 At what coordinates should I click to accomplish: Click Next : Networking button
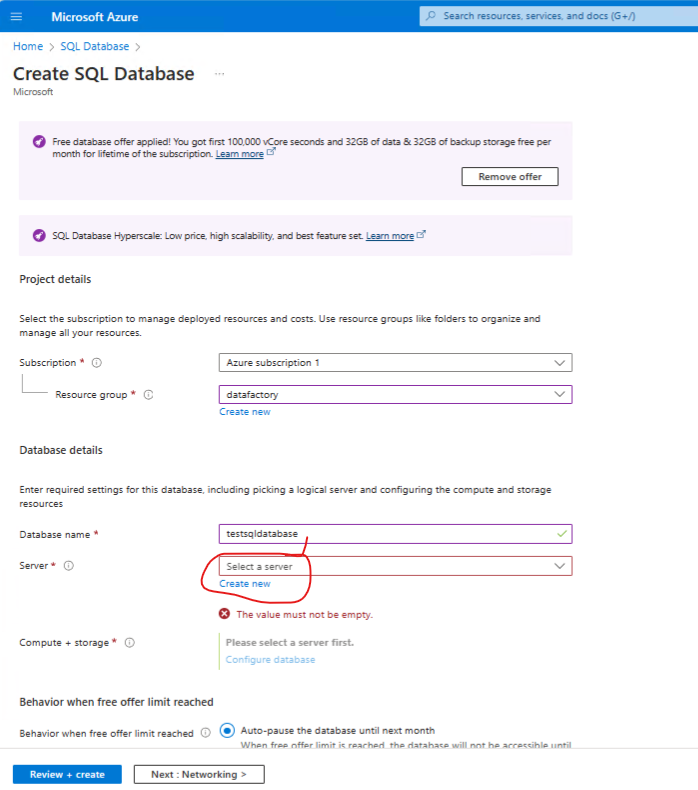tap(199, 774)
